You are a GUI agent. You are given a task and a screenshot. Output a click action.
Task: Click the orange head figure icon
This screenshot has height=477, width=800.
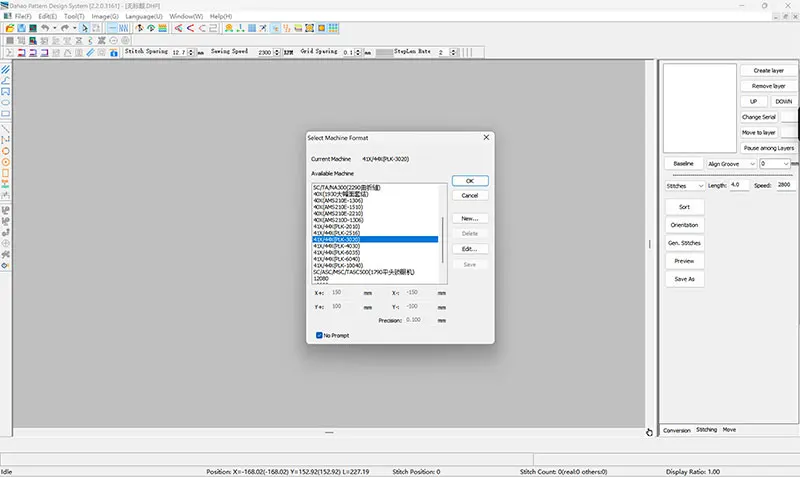(229, 28)
